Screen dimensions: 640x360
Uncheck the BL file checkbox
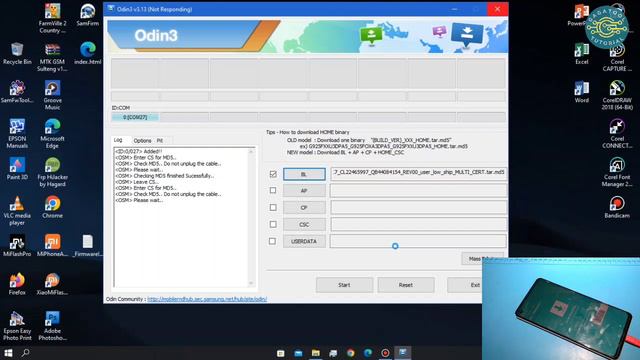(x=273, y=174)
